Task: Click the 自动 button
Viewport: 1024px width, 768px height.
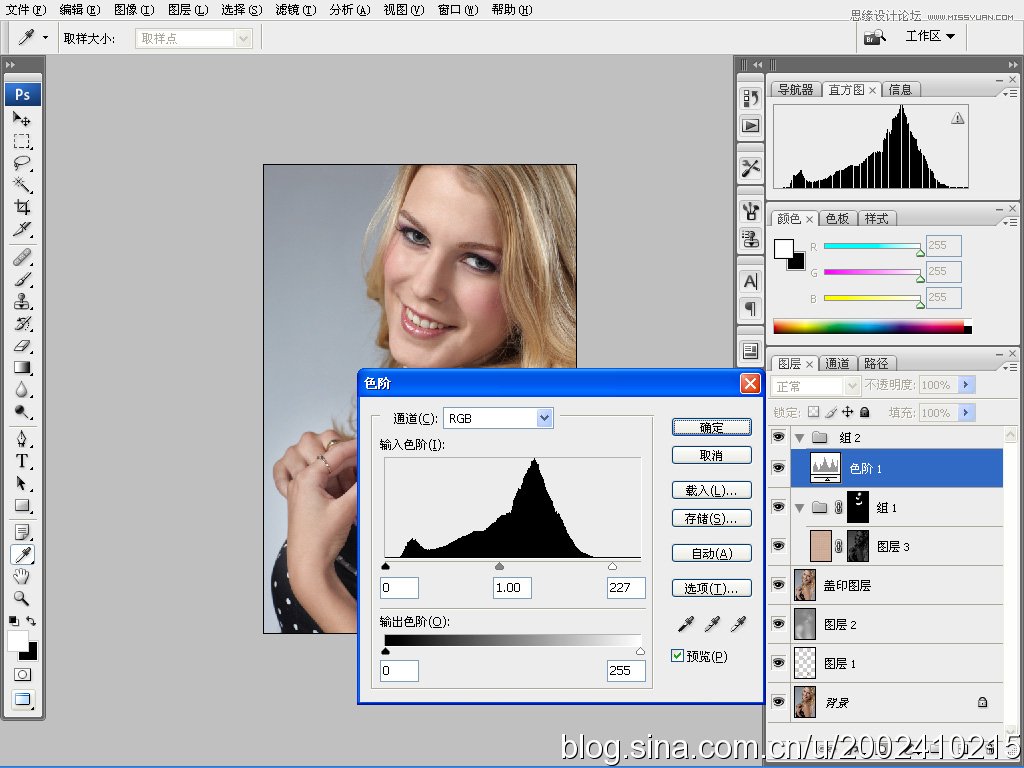Action: coord(712,553)
